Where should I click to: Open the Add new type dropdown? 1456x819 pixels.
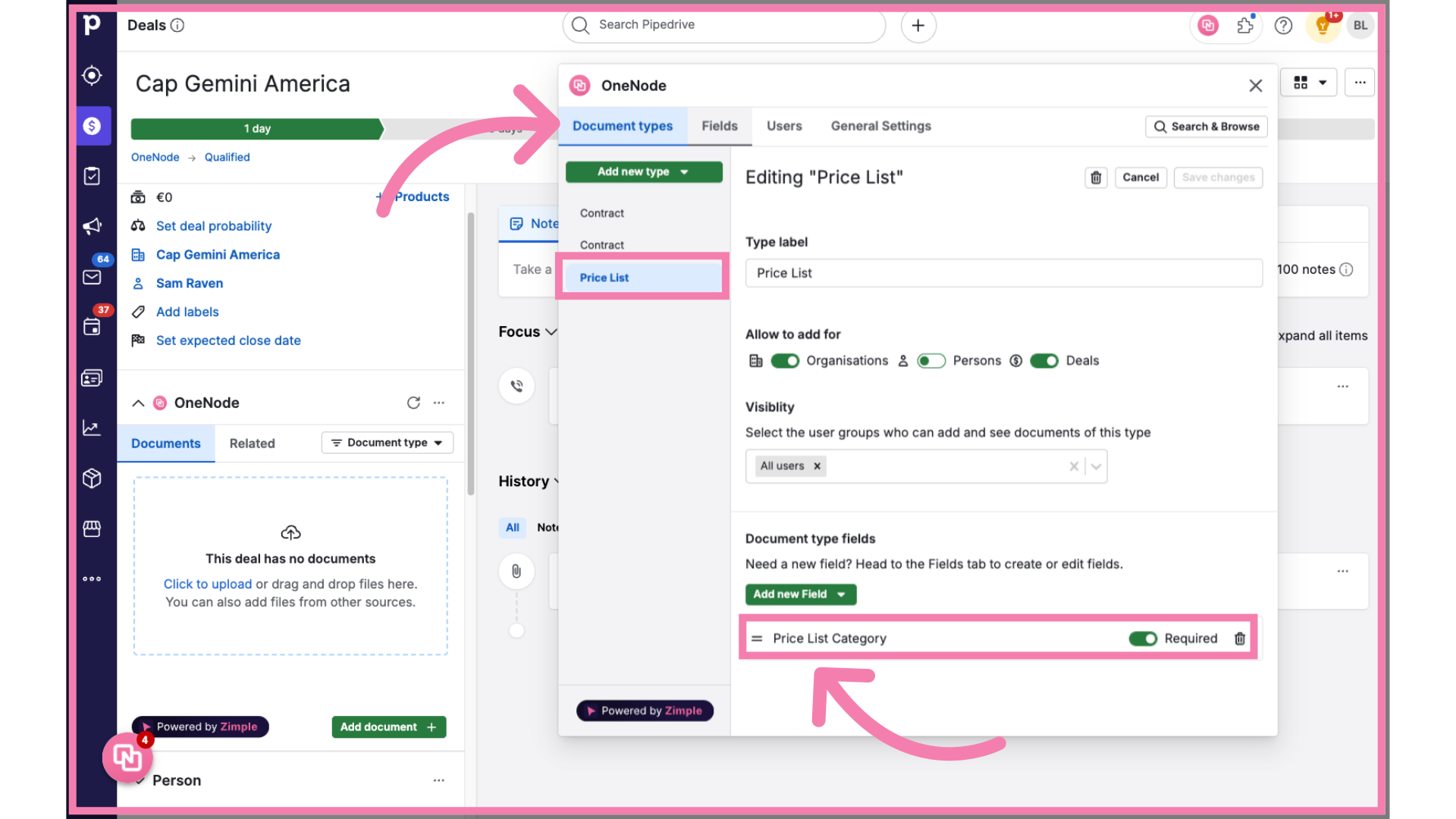click(644, 172)
